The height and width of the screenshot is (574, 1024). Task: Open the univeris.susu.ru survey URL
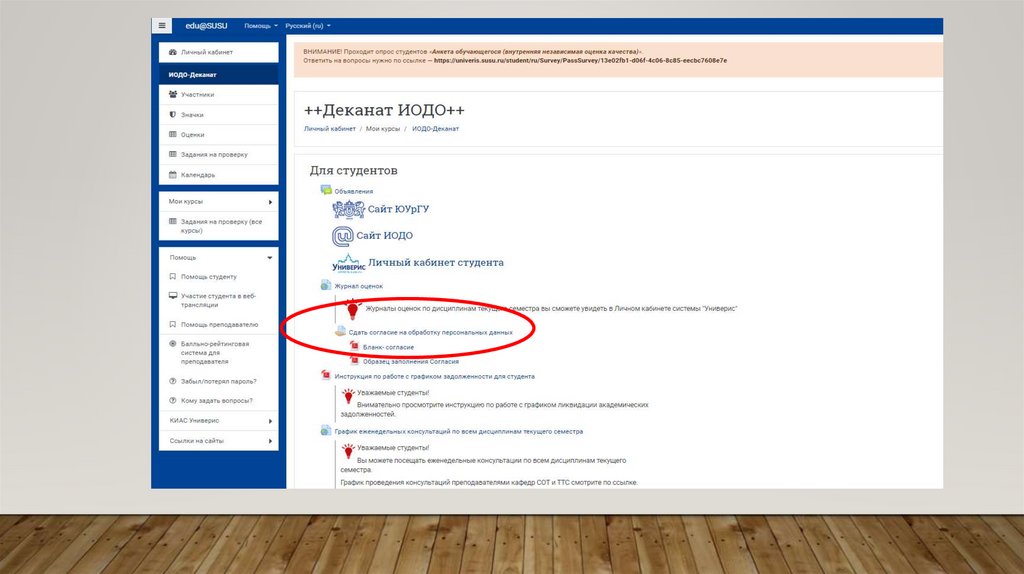pyautogui.click(x=580, y=61)
